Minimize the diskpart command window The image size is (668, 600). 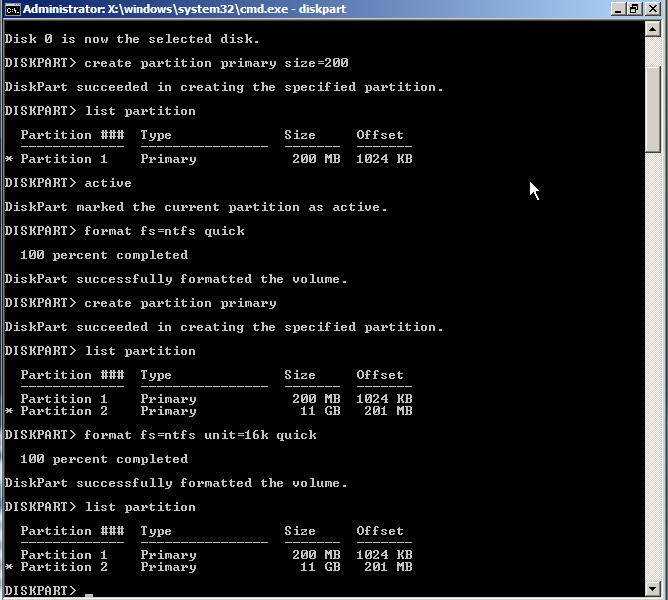pyautogui.click(x=617, y=9)
